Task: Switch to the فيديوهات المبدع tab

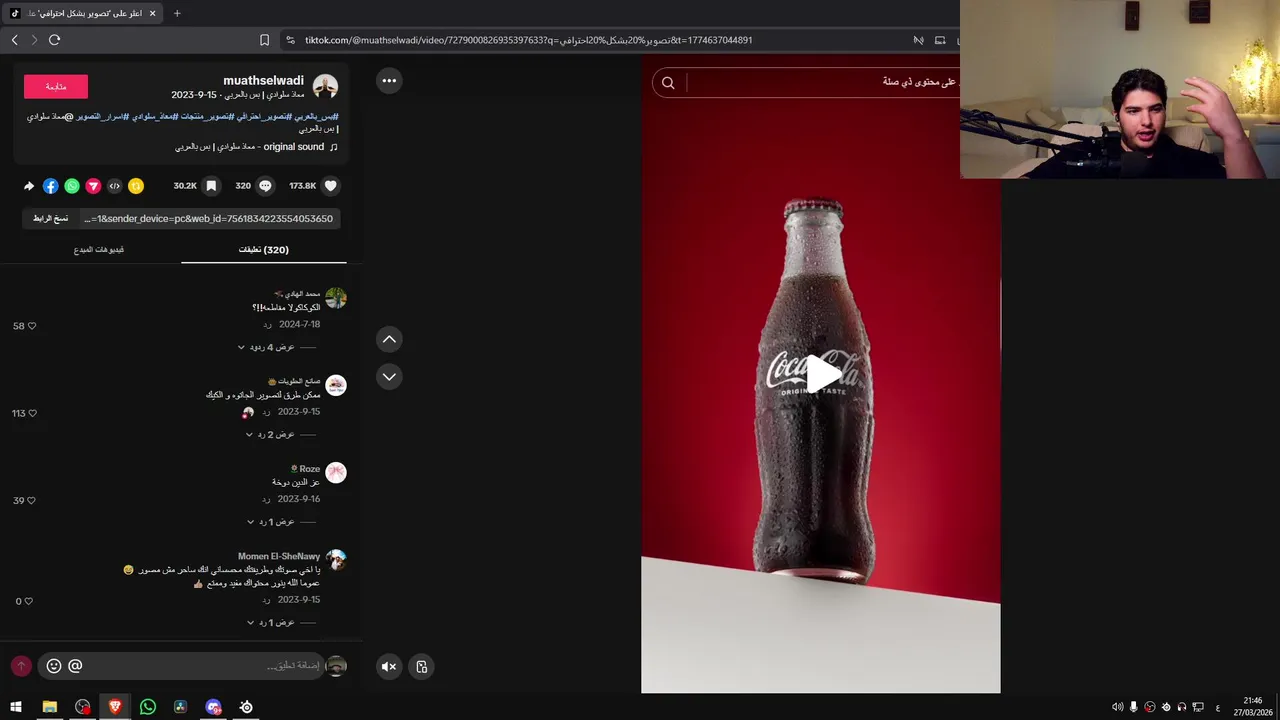Action: tap(98, 250)
